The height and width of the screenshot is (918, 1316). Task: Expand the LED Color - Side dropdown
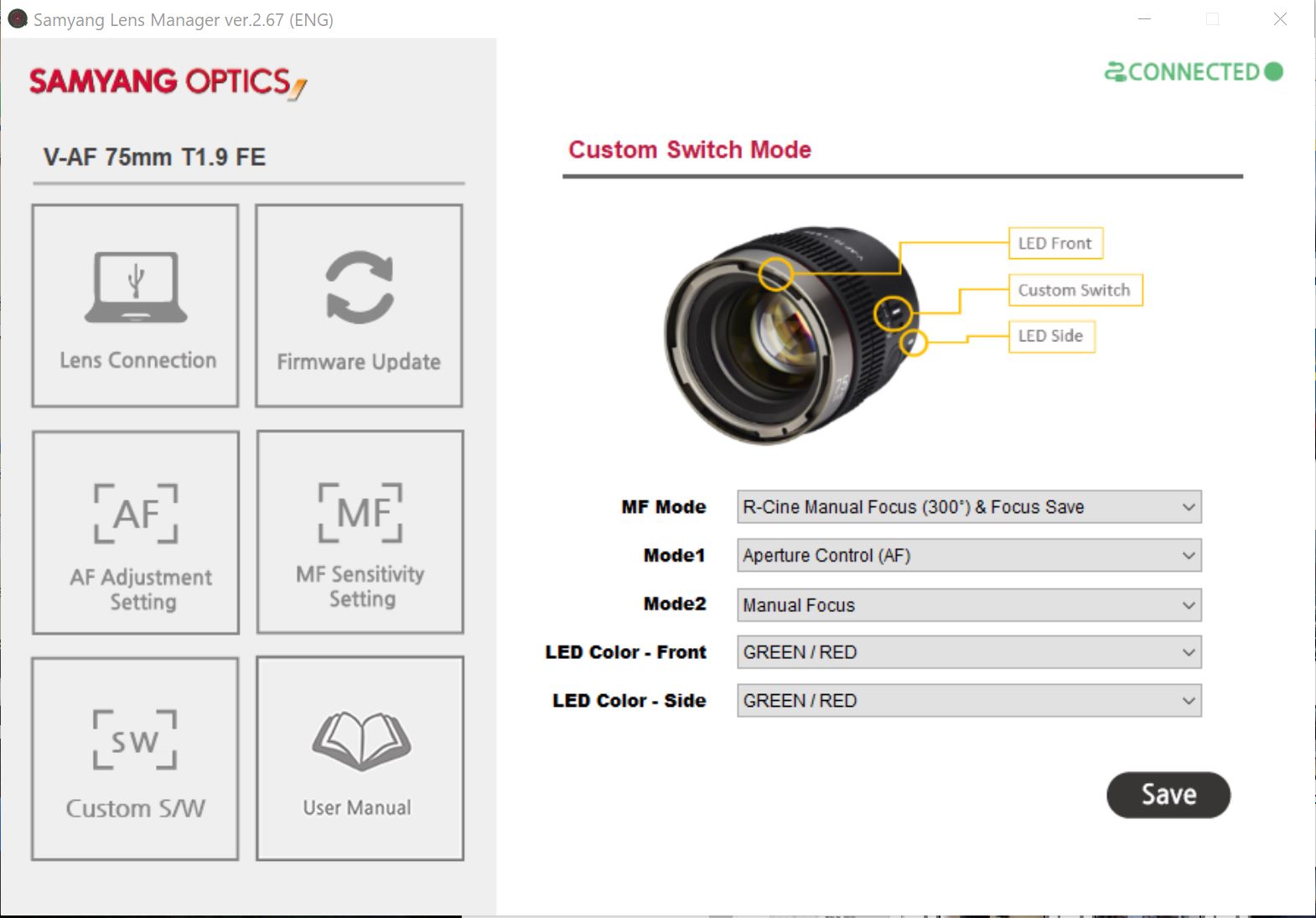968,701
